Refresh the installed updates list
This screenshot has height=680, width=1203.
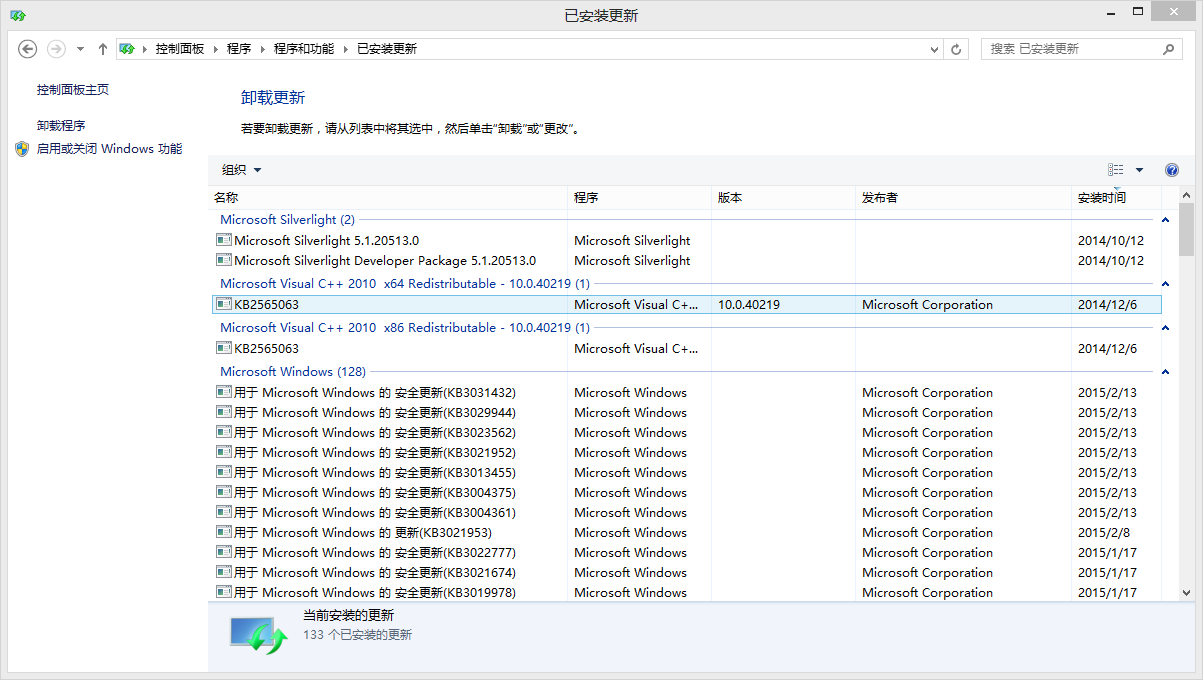pyautogui.click(x=956, y=49)
